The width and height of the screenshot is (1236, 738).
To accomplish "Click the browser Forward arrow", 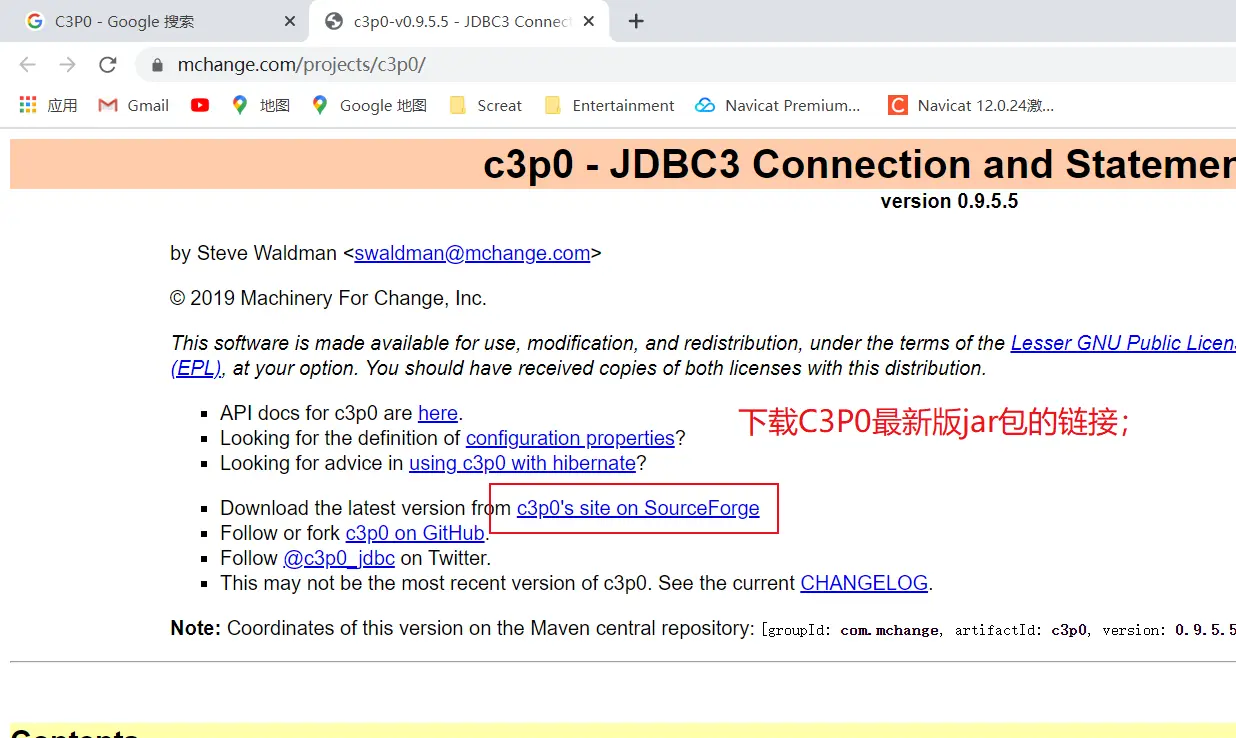I will 67,65.
